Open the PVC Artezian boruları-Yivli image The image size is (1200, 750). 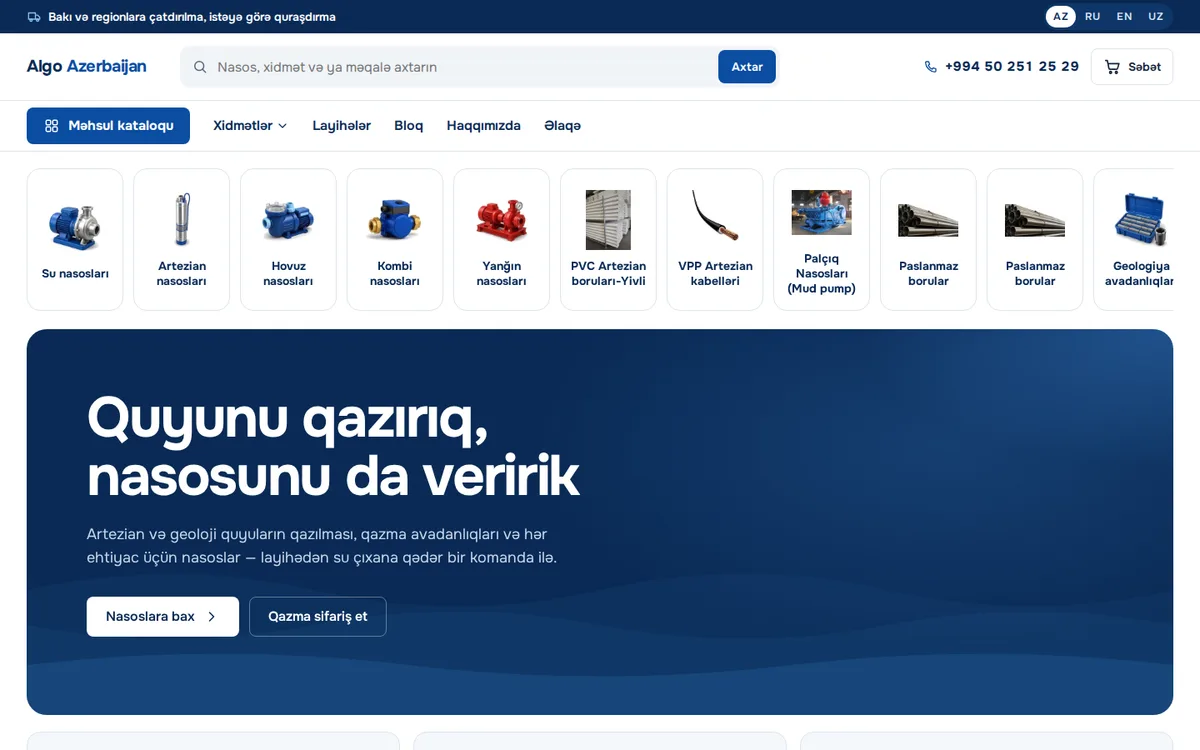608,219
